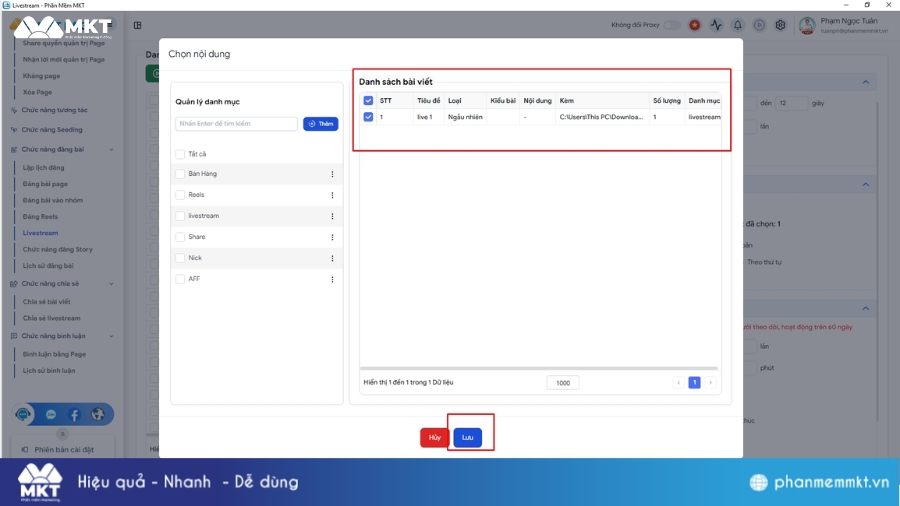
Task: Collapse the Chức năng bình luận section
Action: [x=111, y=336]
